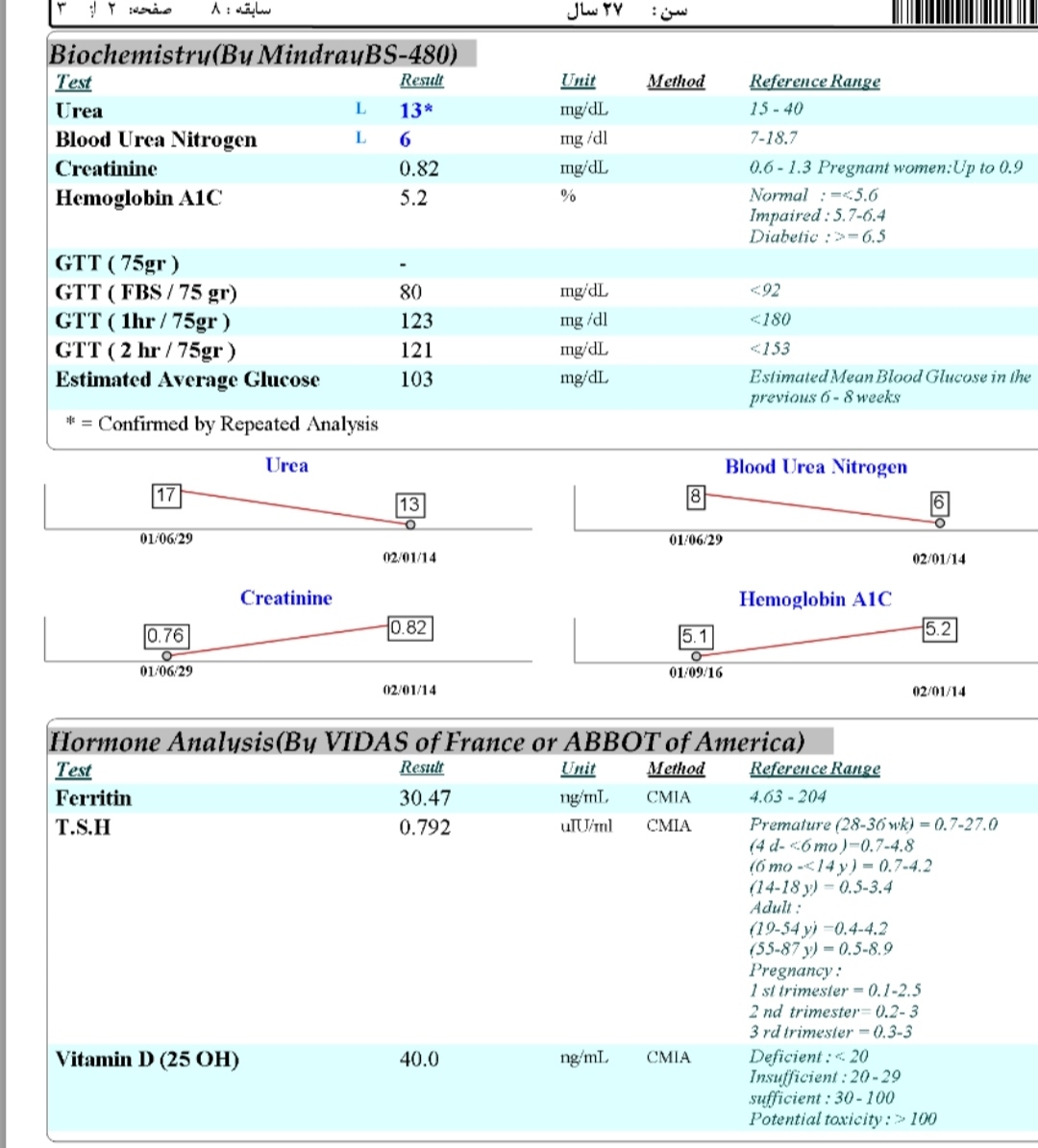Select the "Normal : =<5.6" line
This screenshot has height=1148, width=1038.
tap(813, 195)
